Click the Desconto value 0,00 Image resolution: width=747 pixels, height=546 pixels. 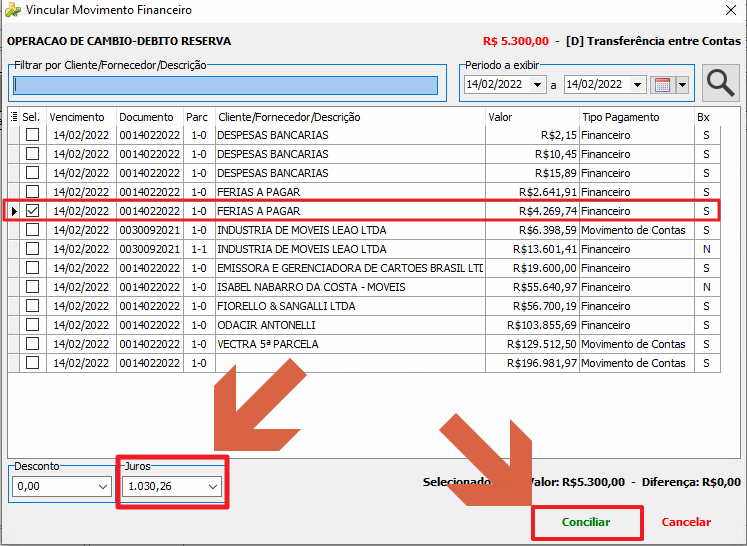pyautogui.click(x=29, y=486)
